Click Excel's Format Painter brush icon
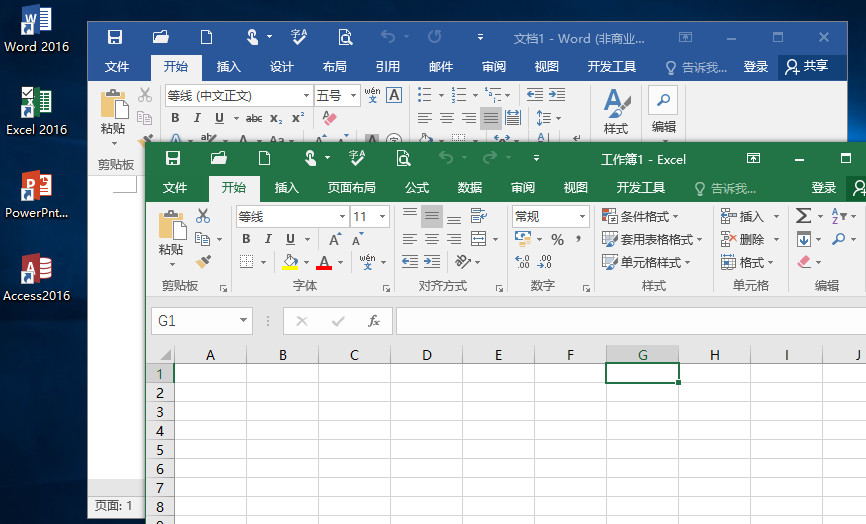The height and width of the screenshot is (524, 866). tap(203, 262)
